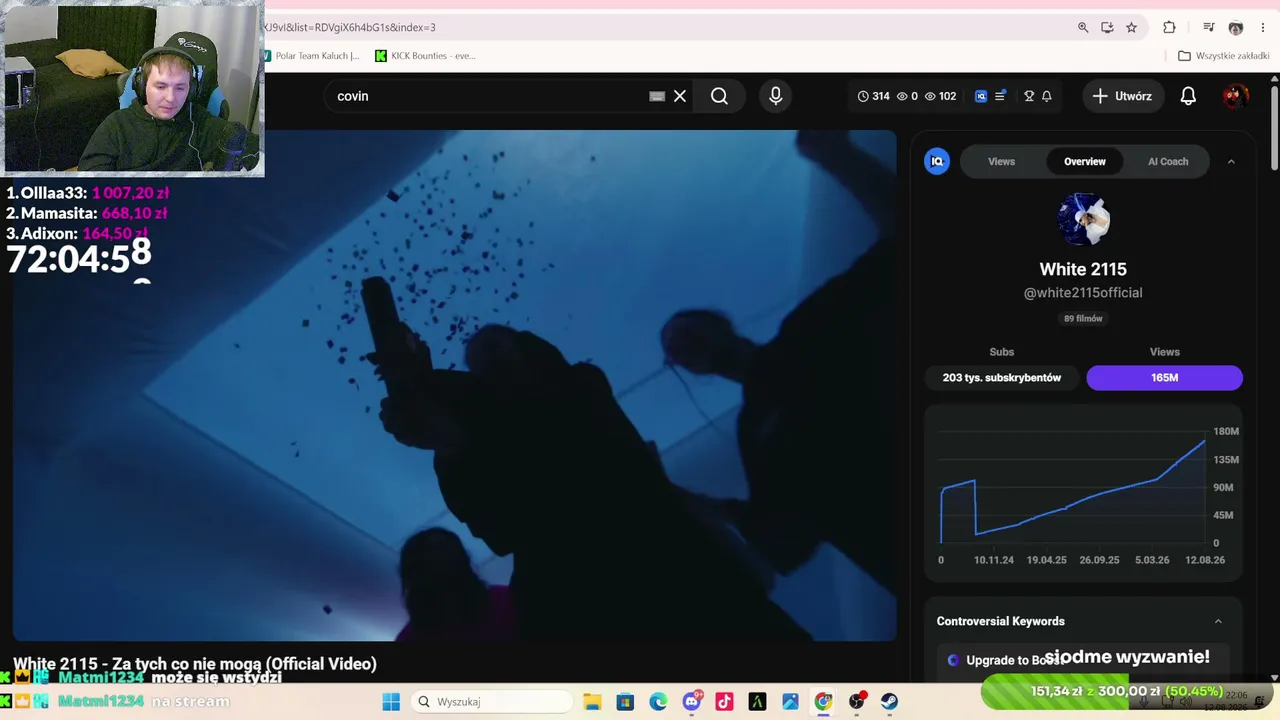Click the small vidIQ bell icon in the stats toolbar
This screenshot has height=720, width=1280.
coord(1047,96)
